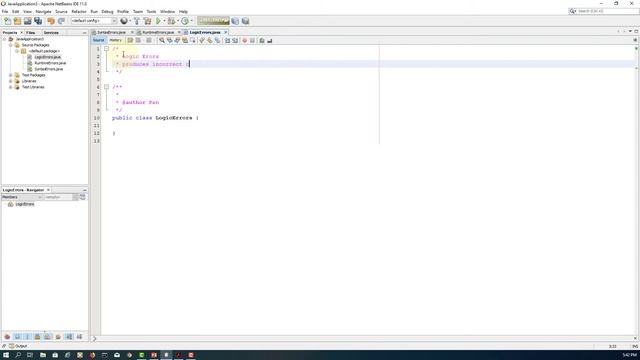Click the New File toolbar icon
Image resolution: width=640 pixels, height=360 pixels.
[7, 21]
